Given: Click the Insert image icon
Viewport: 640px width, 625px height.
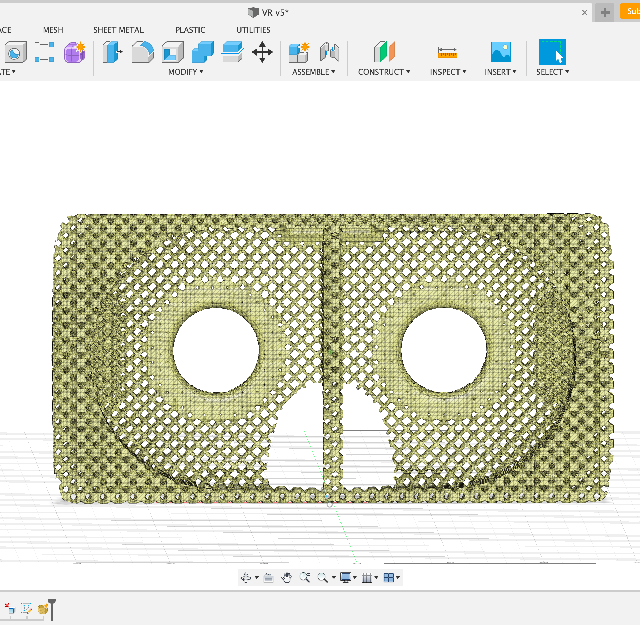Looking at the screenshot, I should (x=500, y=53).
